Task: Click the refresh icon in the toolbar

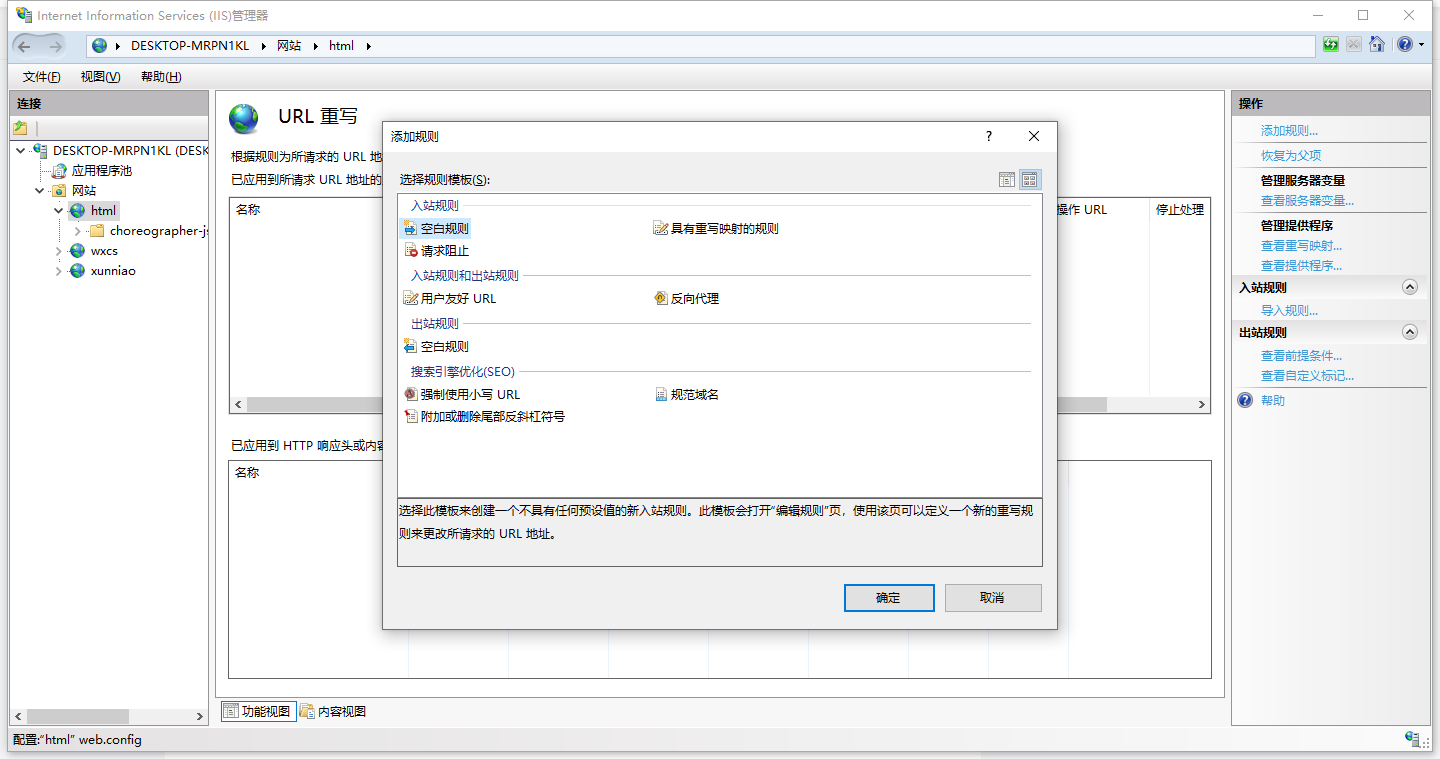Action: click(1330, 44)
